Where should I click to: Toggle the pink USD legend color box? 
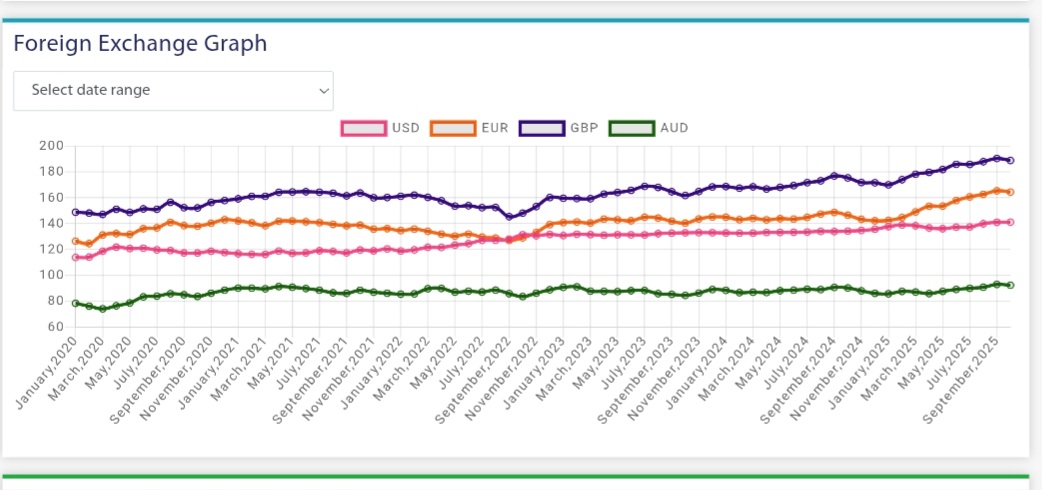coord(365,128)
